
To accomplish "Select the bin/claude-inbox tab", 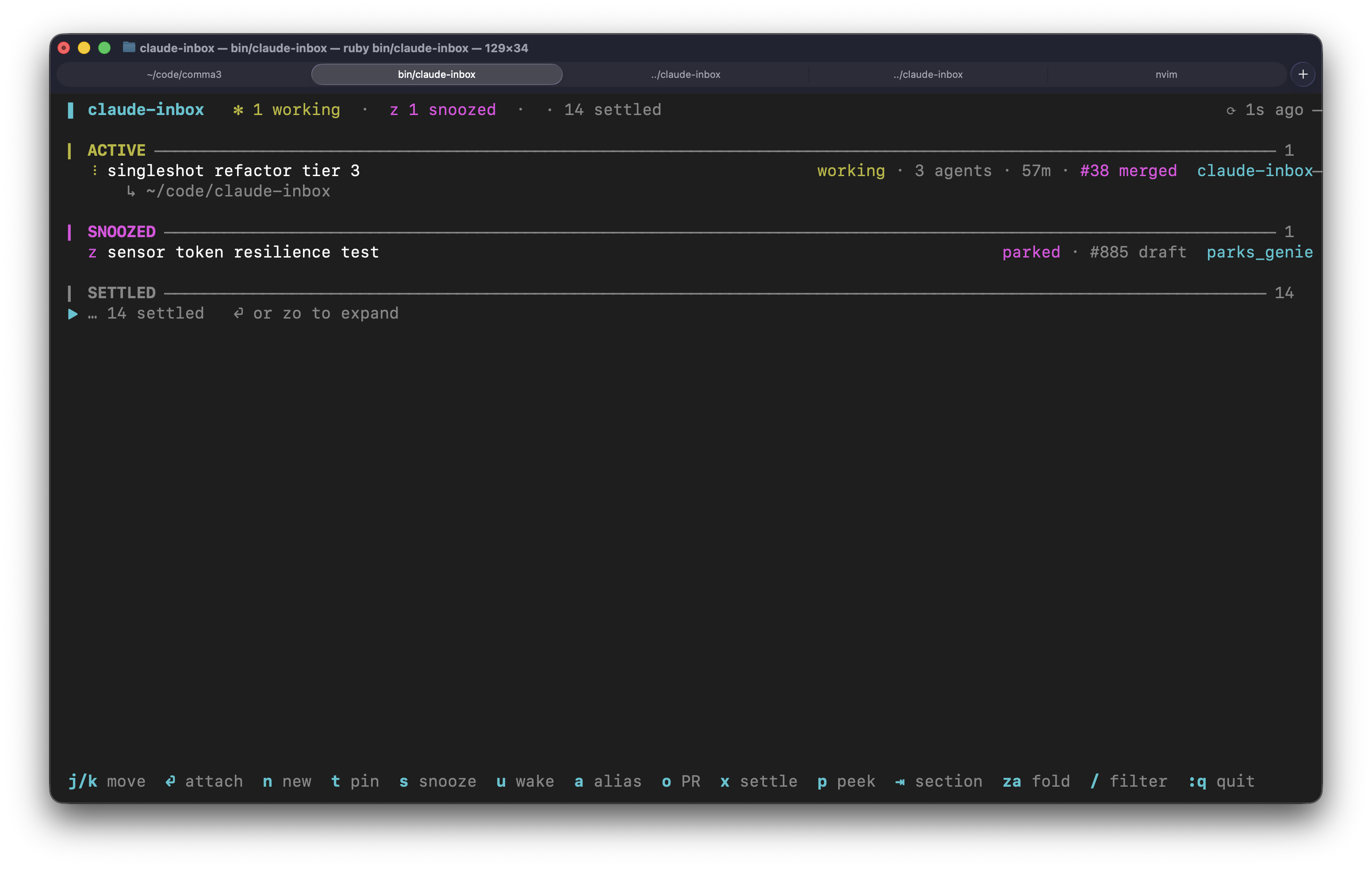I will coord(437,74).
